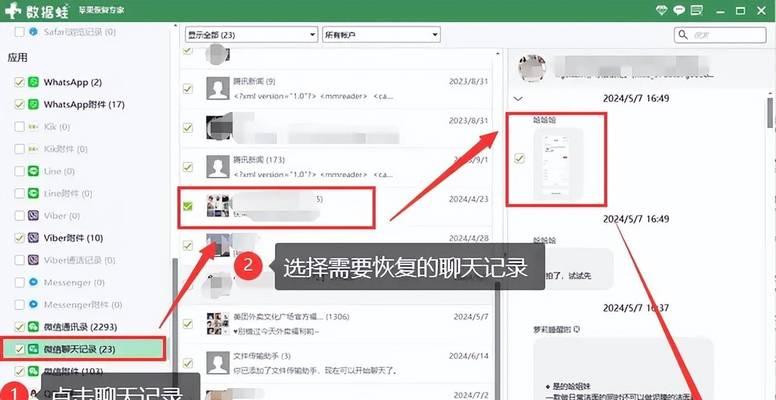Uncheck the Viber附件 (10) checkbox
The height and width of the screenshot is (400, 776).
pyautogui.click(x=19, y=238)
